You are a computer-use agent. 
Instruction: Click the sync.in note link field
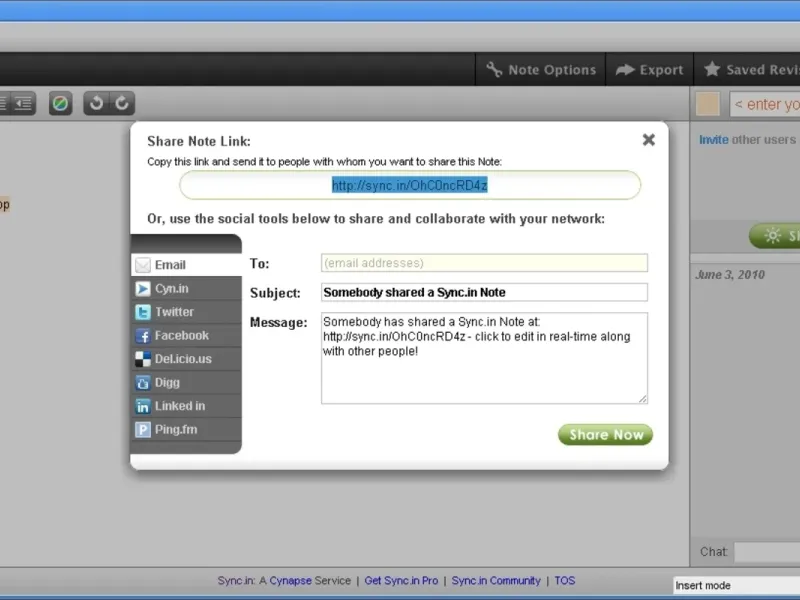(410, 185)
